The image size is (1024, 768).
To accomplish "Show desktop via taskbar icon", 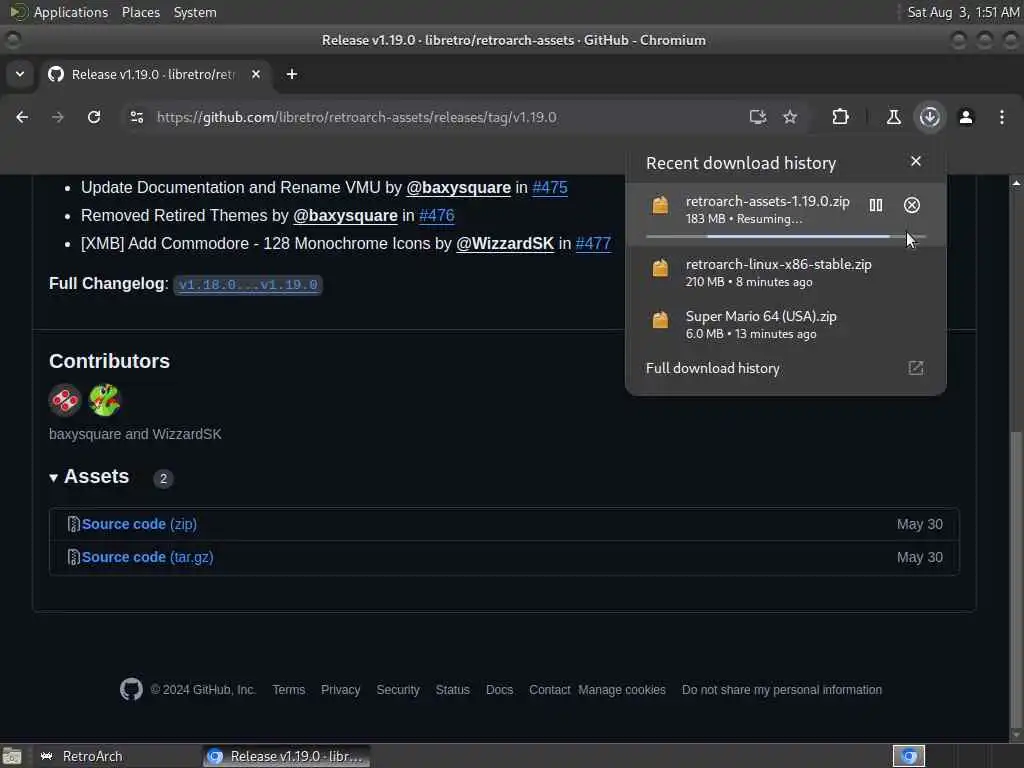I will tap(12, 756).
